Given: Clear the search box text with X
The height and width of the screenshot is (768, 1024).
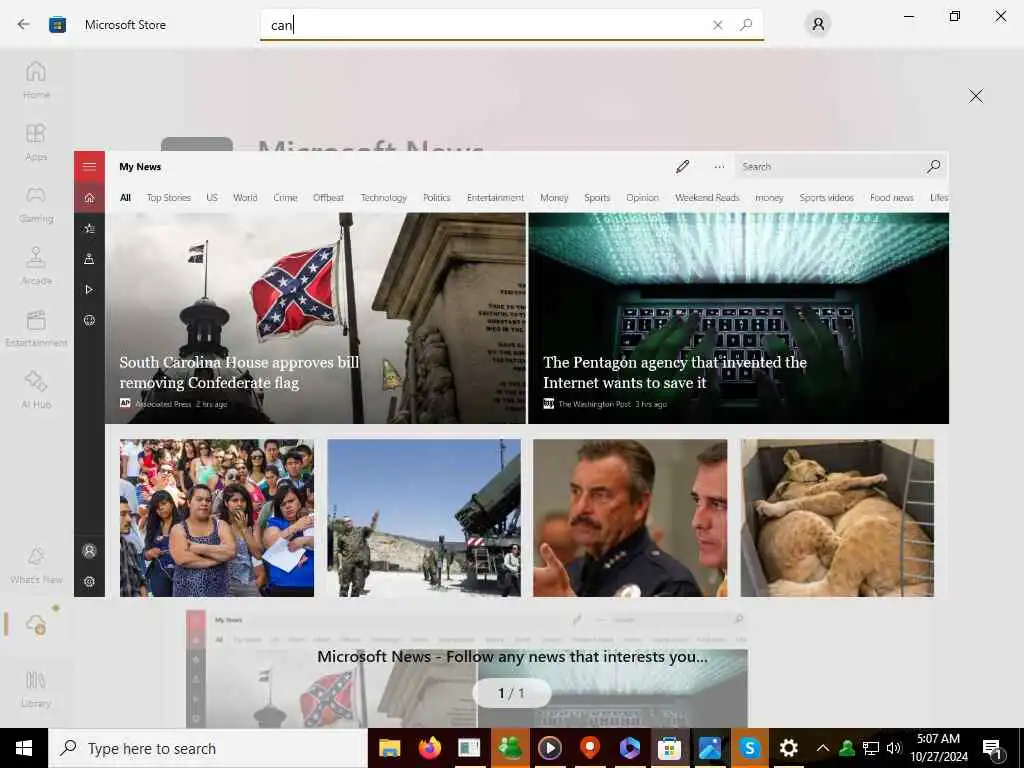Looking at the screenshot, I should 718,25.
